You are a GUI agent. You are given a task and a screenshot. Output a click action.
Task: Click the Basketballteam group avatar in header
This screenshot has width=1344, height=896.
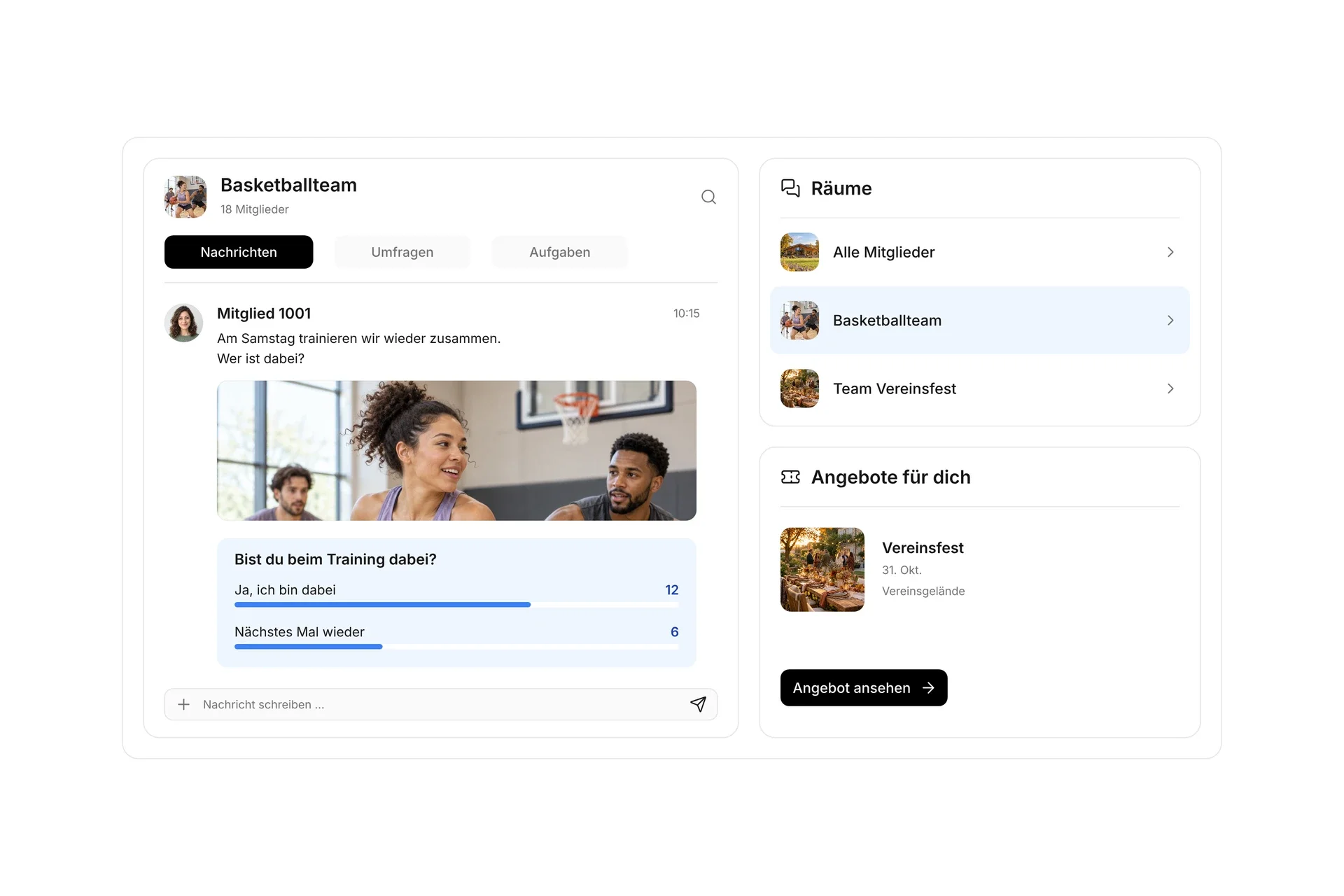185,197
